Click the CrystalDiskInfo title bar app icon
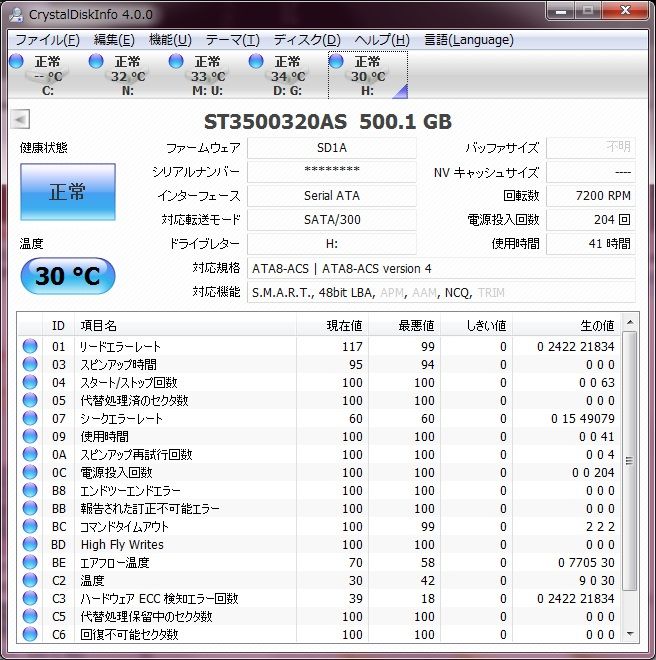The image size is (656, 660). pyautogui.click(x=16, y=14)
